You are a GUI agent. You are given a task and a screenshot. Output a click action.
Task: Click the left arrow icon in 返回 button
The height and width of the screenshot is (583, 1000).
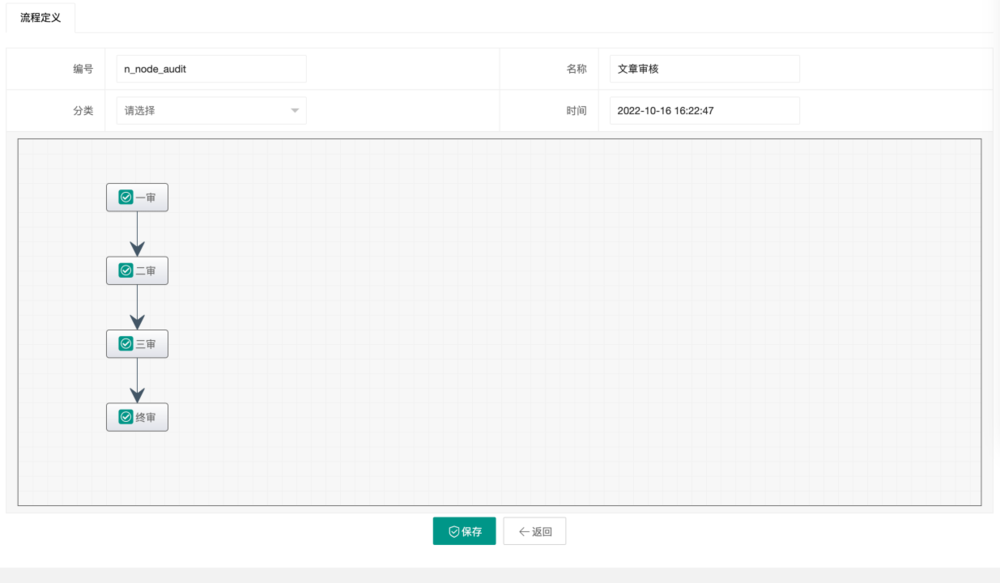(x=524, y=532)
